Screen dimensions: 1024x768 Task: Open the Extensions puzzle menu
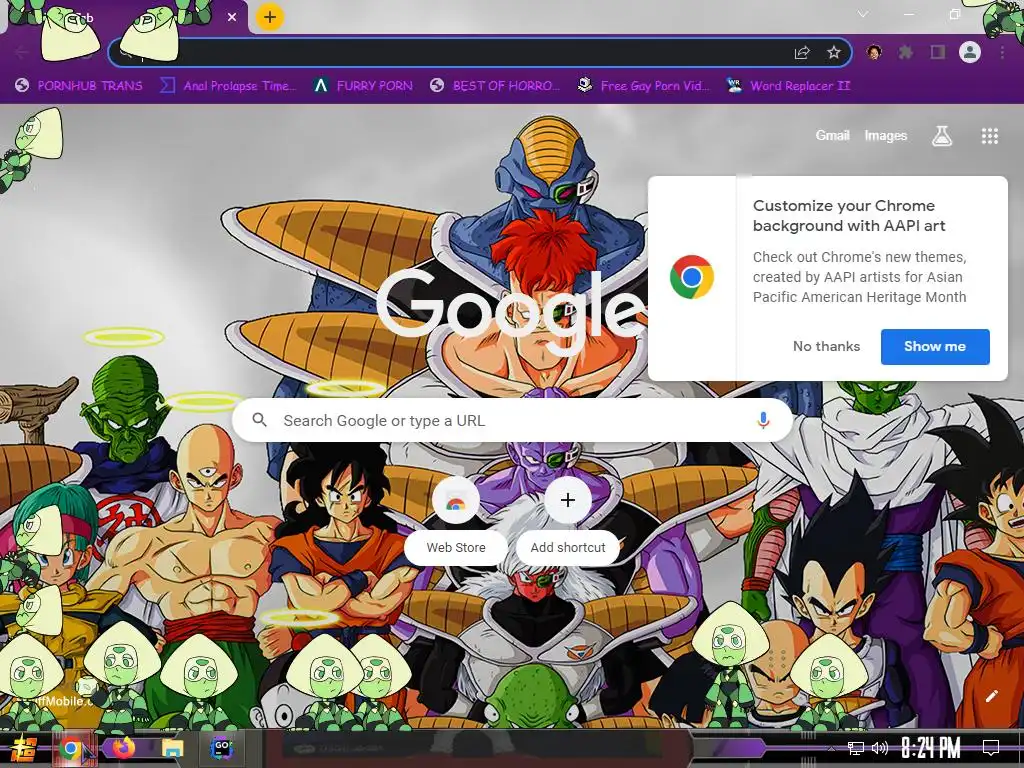(905, 52)
